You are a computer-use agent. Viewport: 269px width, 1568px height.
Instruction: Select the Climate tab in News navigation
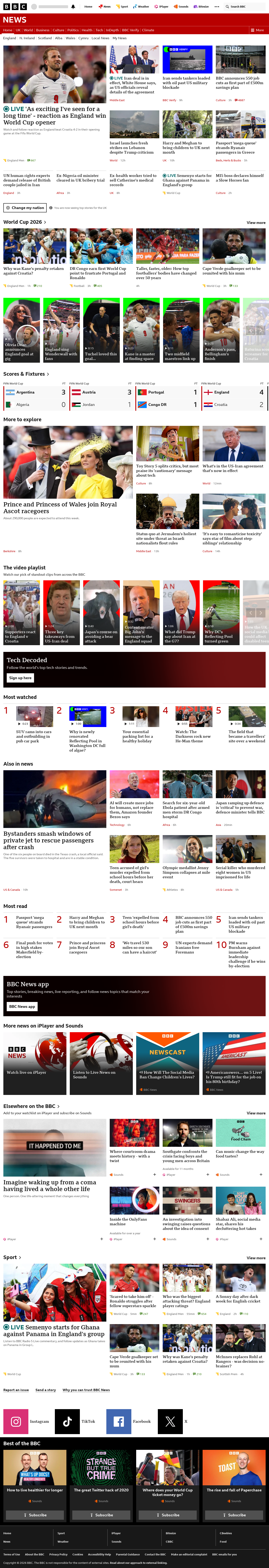pos(148,30)
